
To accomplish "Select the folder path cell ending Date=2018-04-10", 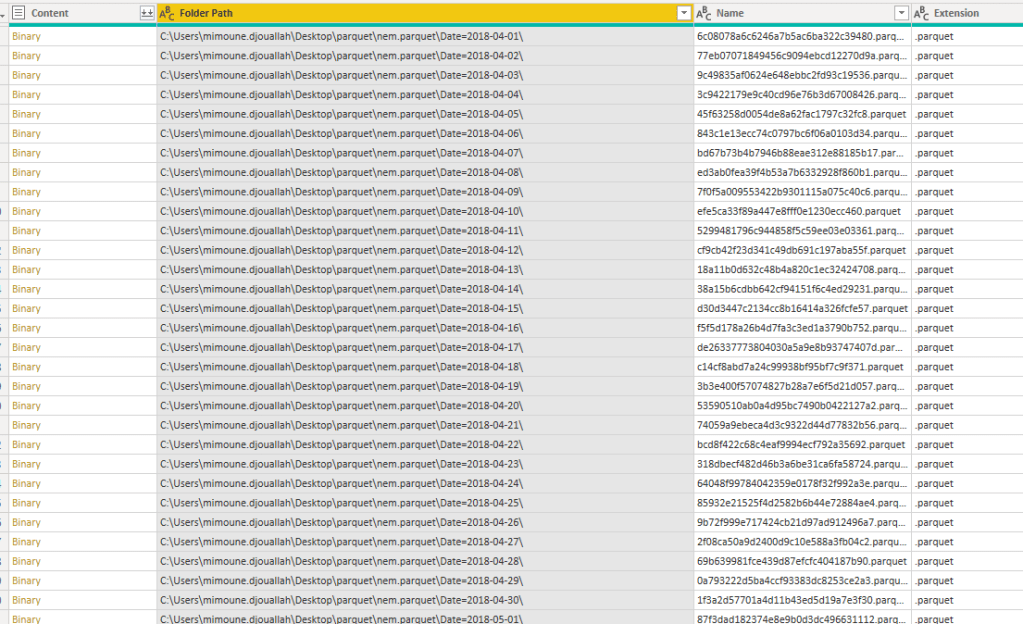I will (341, 211).
